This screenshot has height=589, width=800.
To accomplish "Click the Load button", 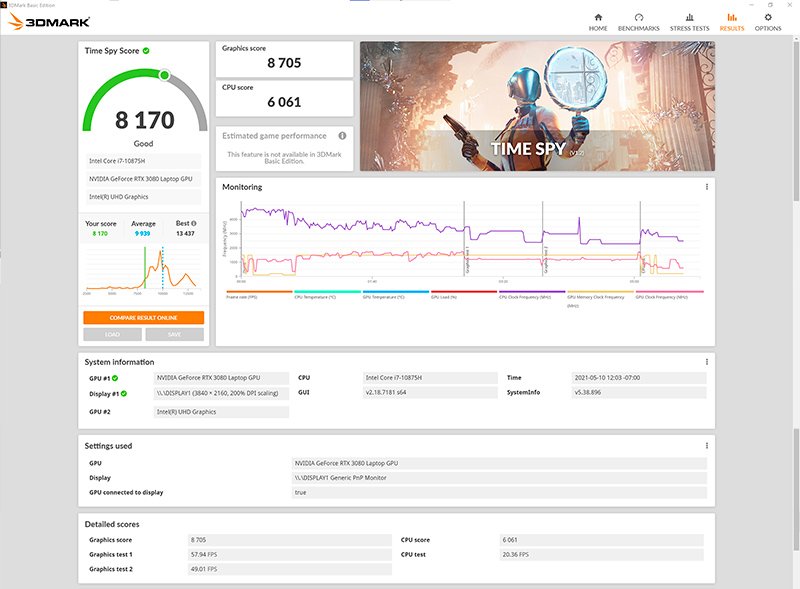I will pyautogui.click(x=112, y=334).
